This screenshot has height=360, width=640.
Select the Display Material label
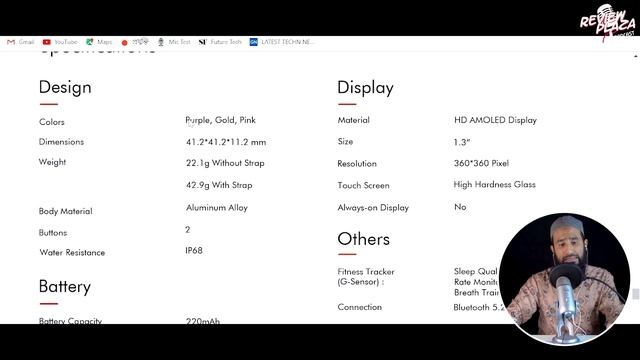[x=353, y=120]
